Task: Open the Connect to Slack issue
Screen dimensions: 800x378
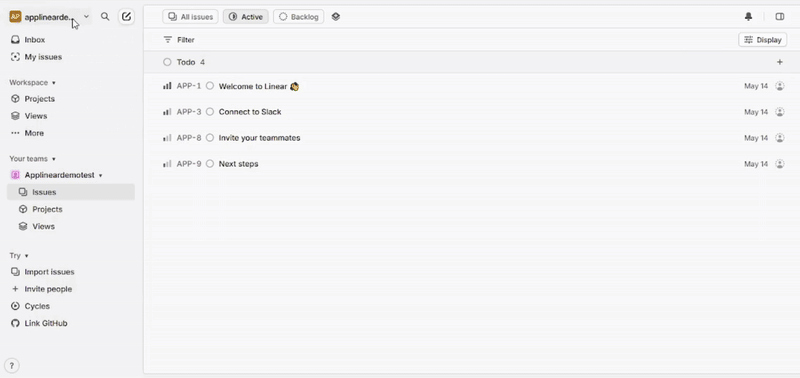Action: point(250,112)
